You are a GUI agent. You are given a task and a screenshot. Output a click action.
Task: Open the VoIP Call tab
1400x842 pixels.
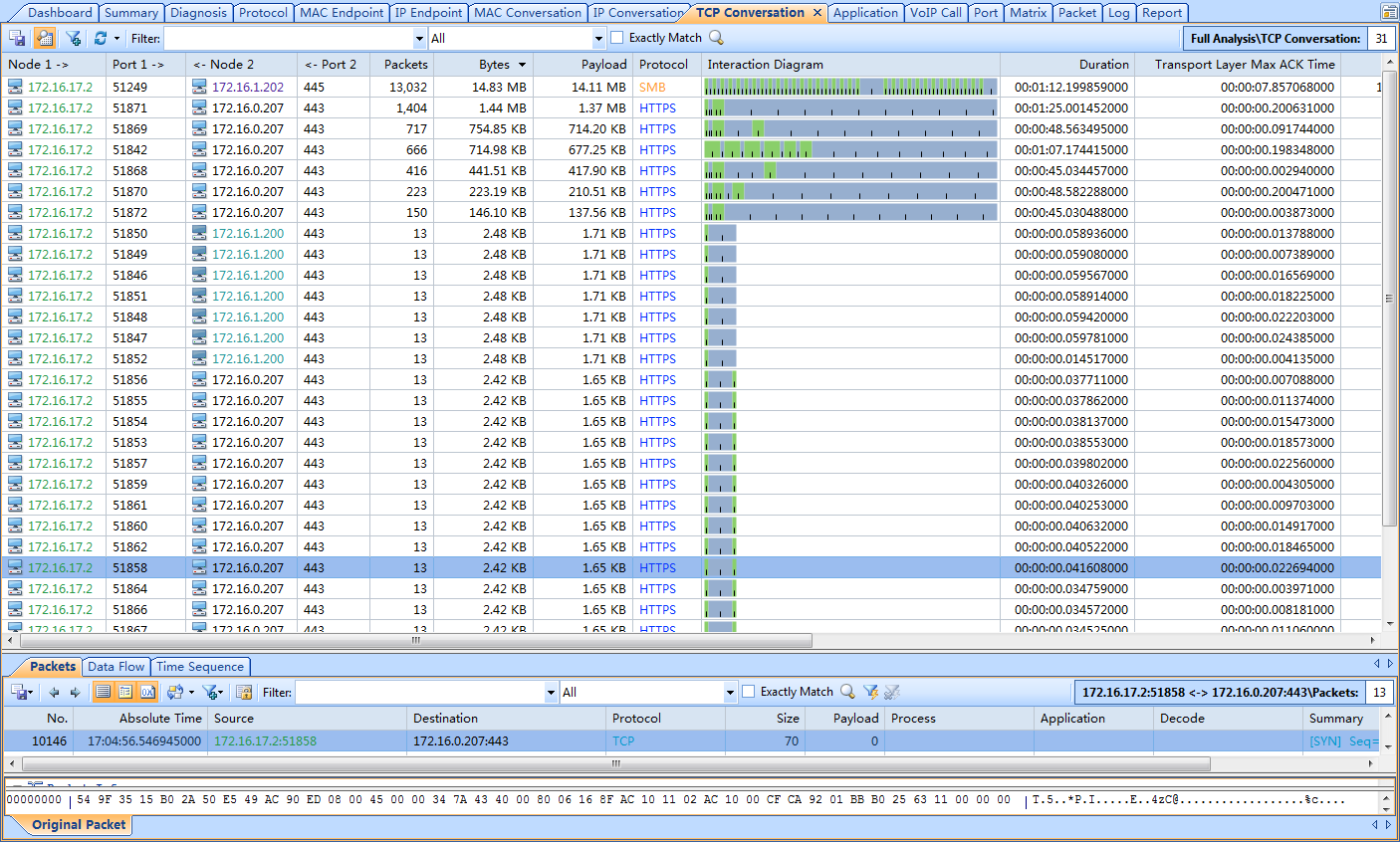(936, 13)
